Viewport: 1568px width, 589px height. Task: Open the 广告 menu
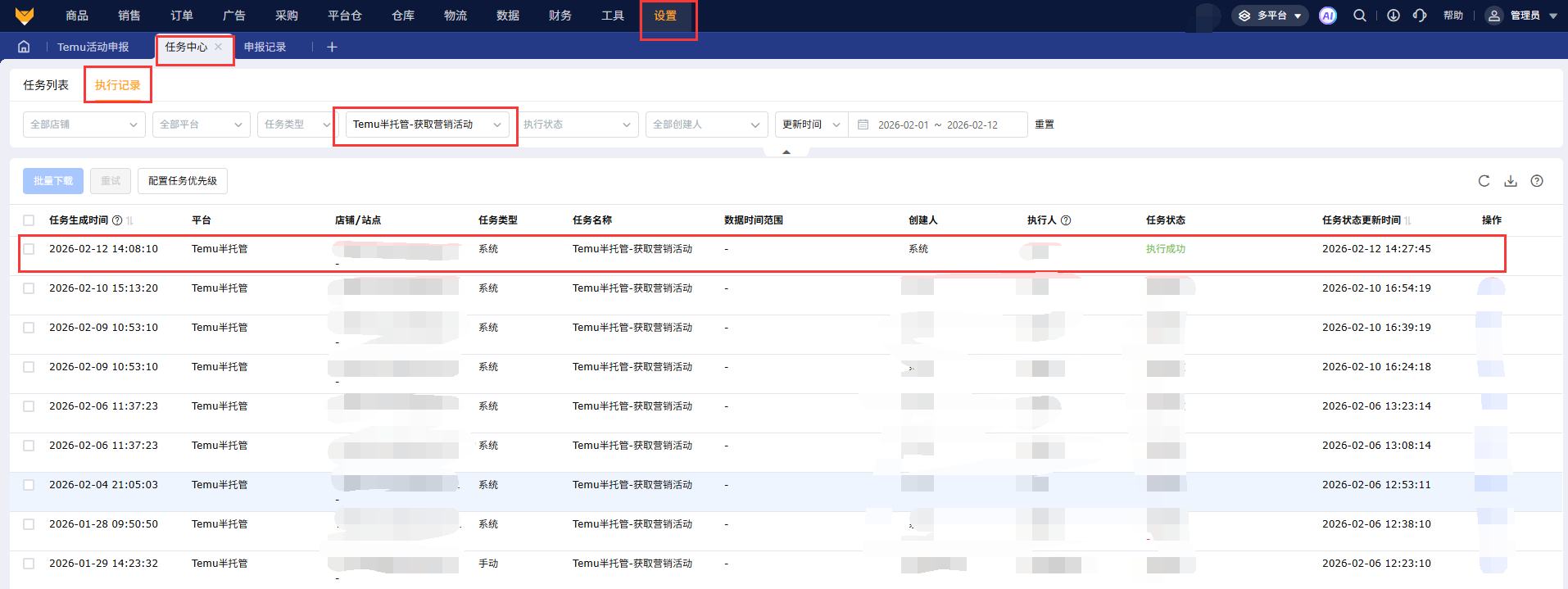pyautogui.click(x=234, y=16)
